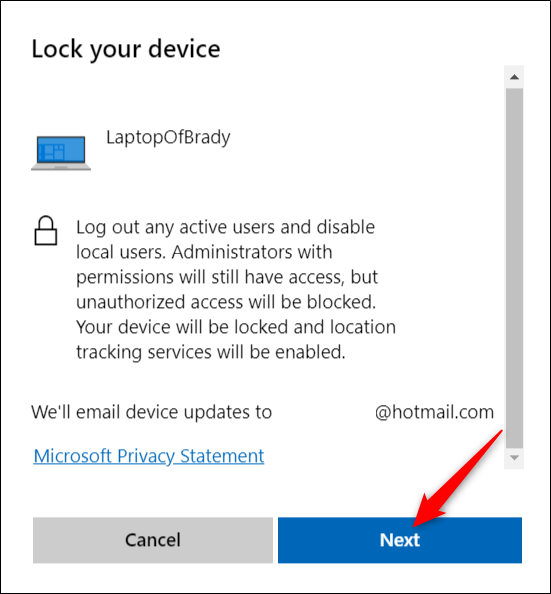Click the "tracking services will be enabled" line
Screen dimensions: 551x594
tap(211, 352)
